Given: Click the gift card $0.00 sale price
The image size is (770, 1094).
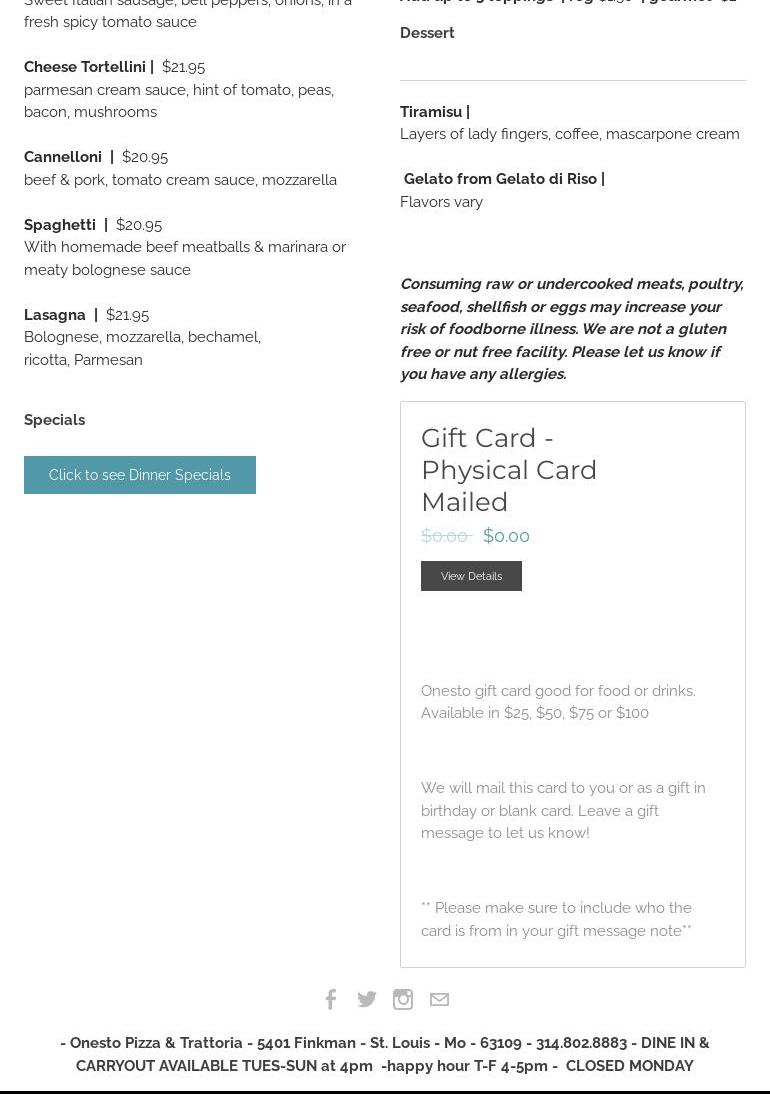Looking at the screenshot, I should [506, 536].
